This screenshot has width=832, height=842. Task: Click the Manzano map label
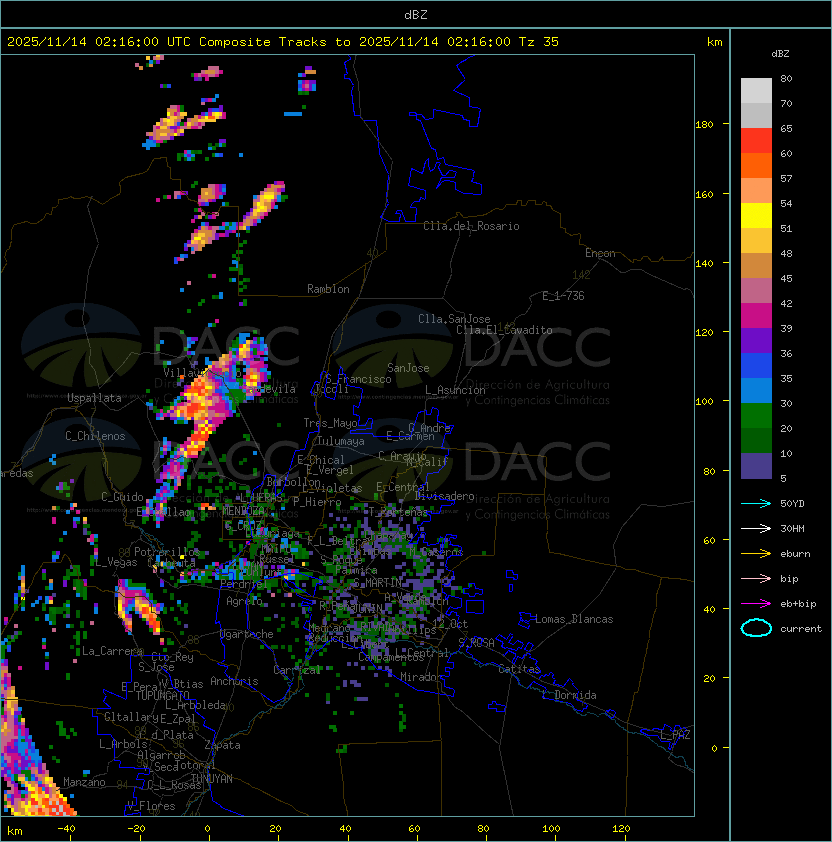pos(84,782)
